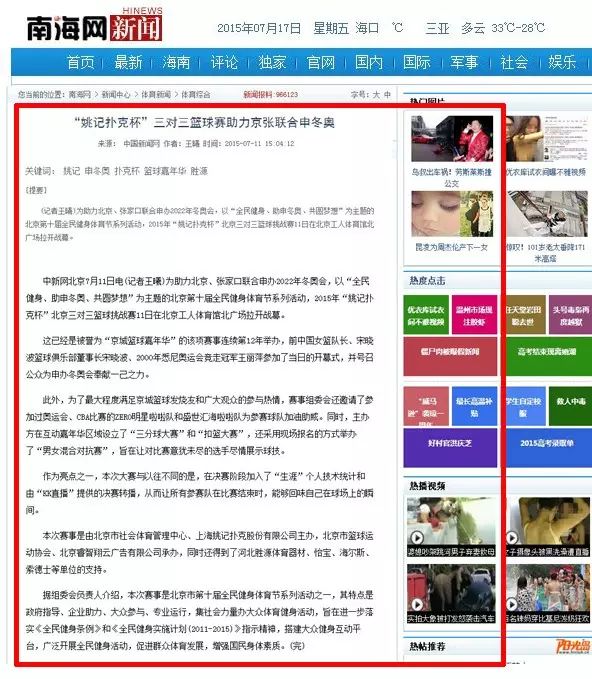Click the 体育新闻 breadcrumb link
Image resolution: width=592 pixels, height=679 pixels.
(155, 94)
